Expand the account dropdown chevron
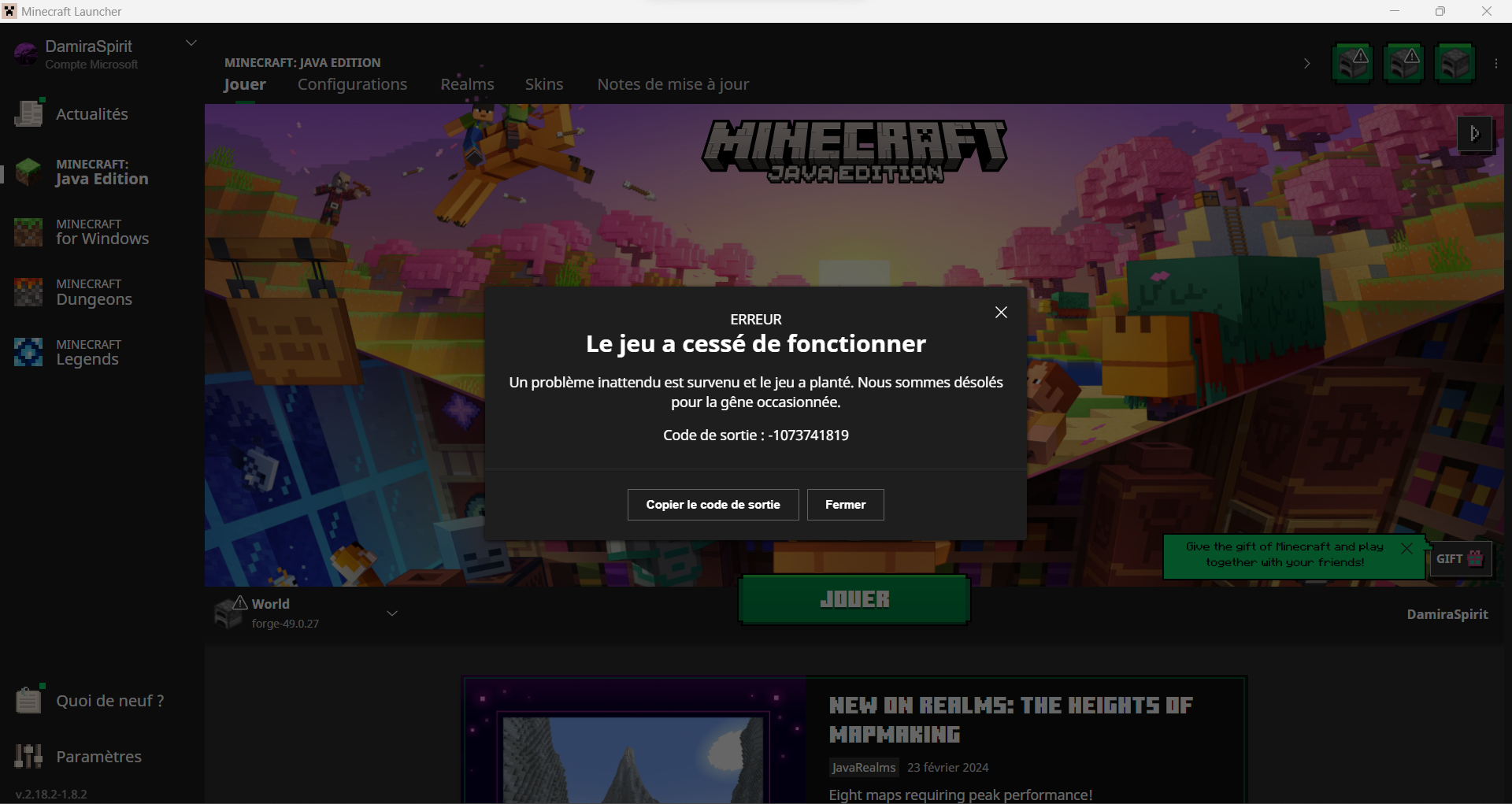The height and width of the screenshot is (804, 1512). click(x=191, y=43)
